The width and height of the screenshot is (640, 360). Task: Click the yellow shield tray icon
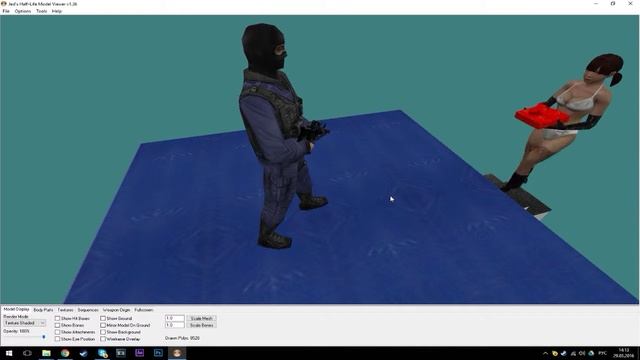555,353
